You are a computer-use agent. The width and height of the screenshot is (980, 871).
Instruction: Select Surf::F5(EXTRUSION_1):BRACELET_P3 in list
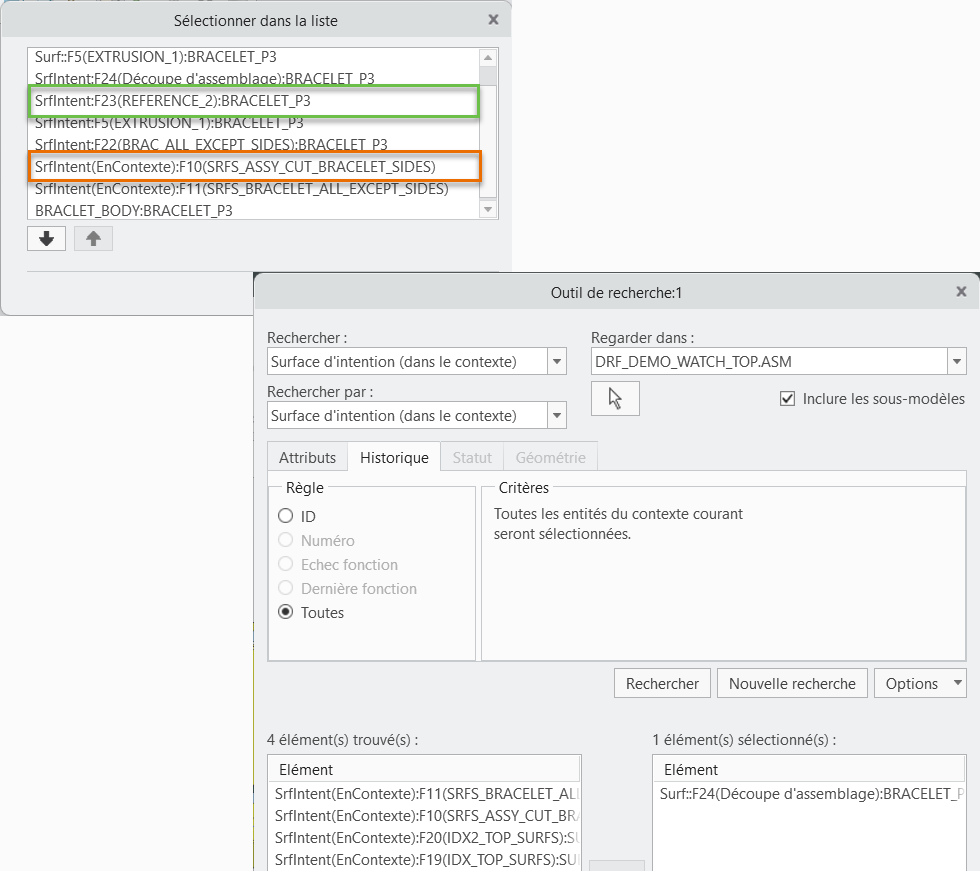point(253,57)
